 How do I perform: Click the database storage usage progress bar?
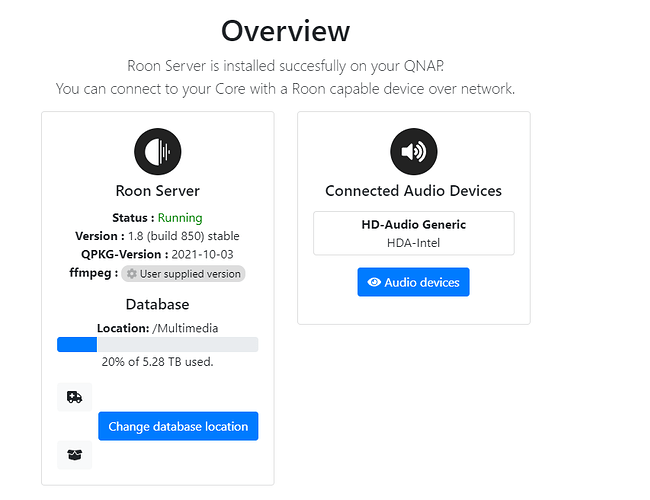pyautogui.click(x=158, y=345)
